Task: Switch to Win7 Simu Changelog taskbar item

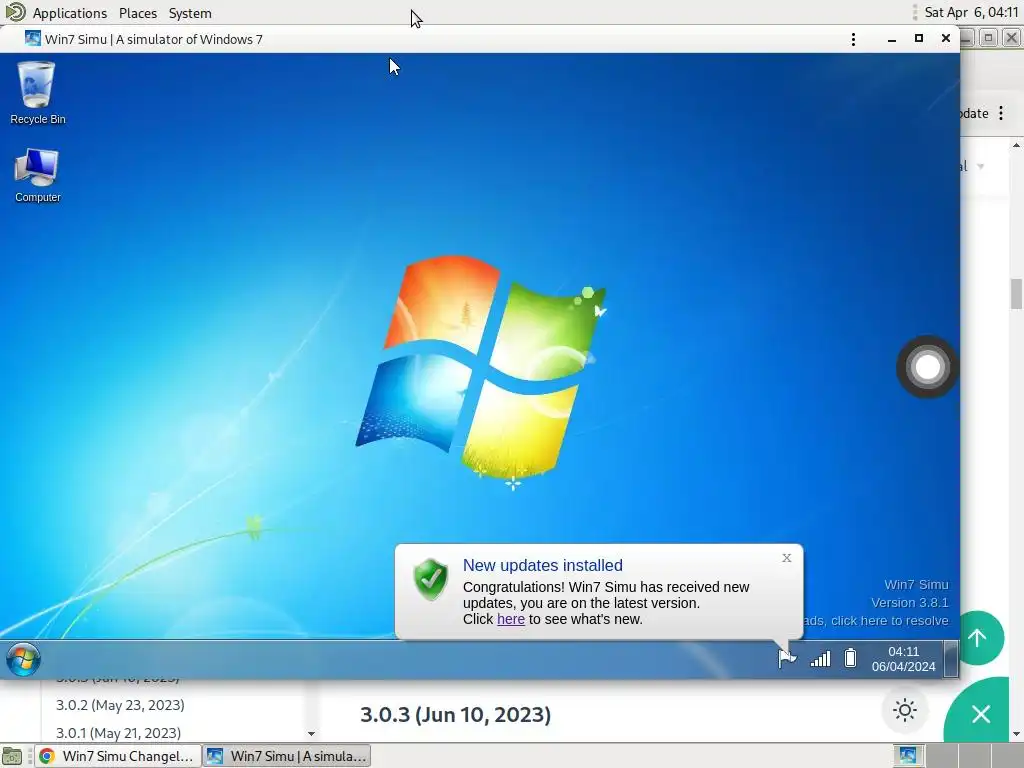Action: click(117, 756)
